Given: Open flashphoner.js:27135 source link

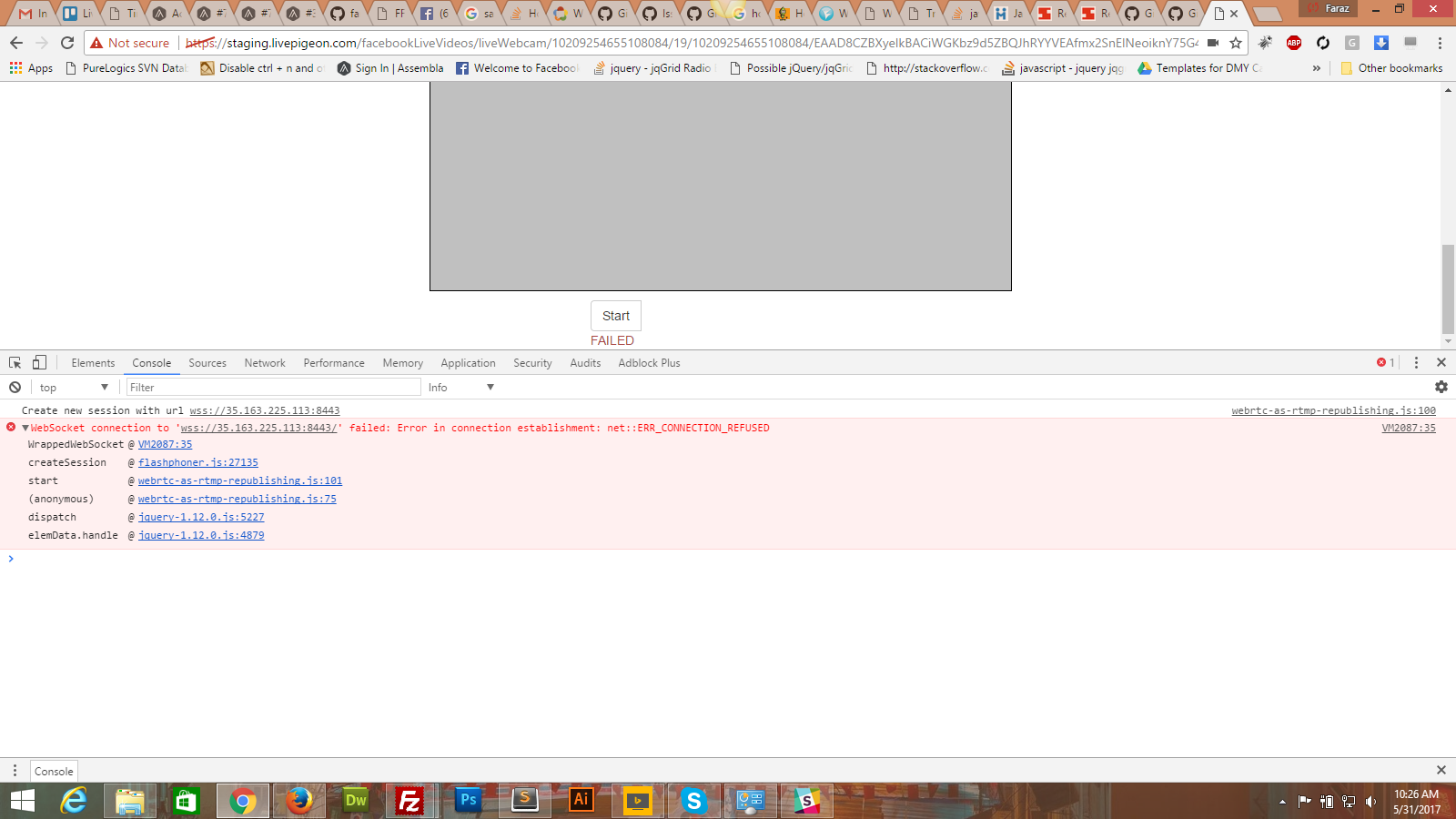Looking at the screenshot, I should tap(197, 462).
